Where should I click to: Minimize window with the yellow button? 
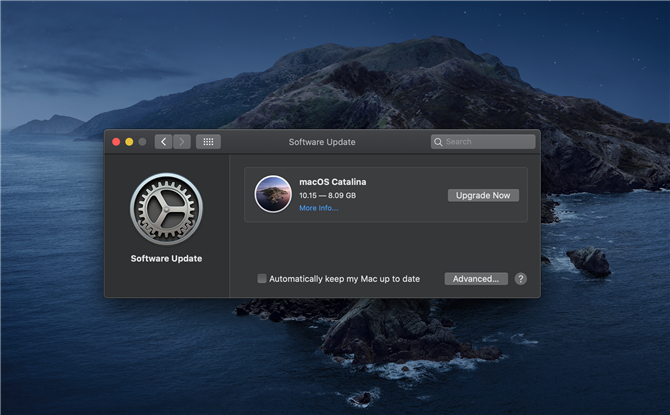pyautogui.click(x=129, y=142)
